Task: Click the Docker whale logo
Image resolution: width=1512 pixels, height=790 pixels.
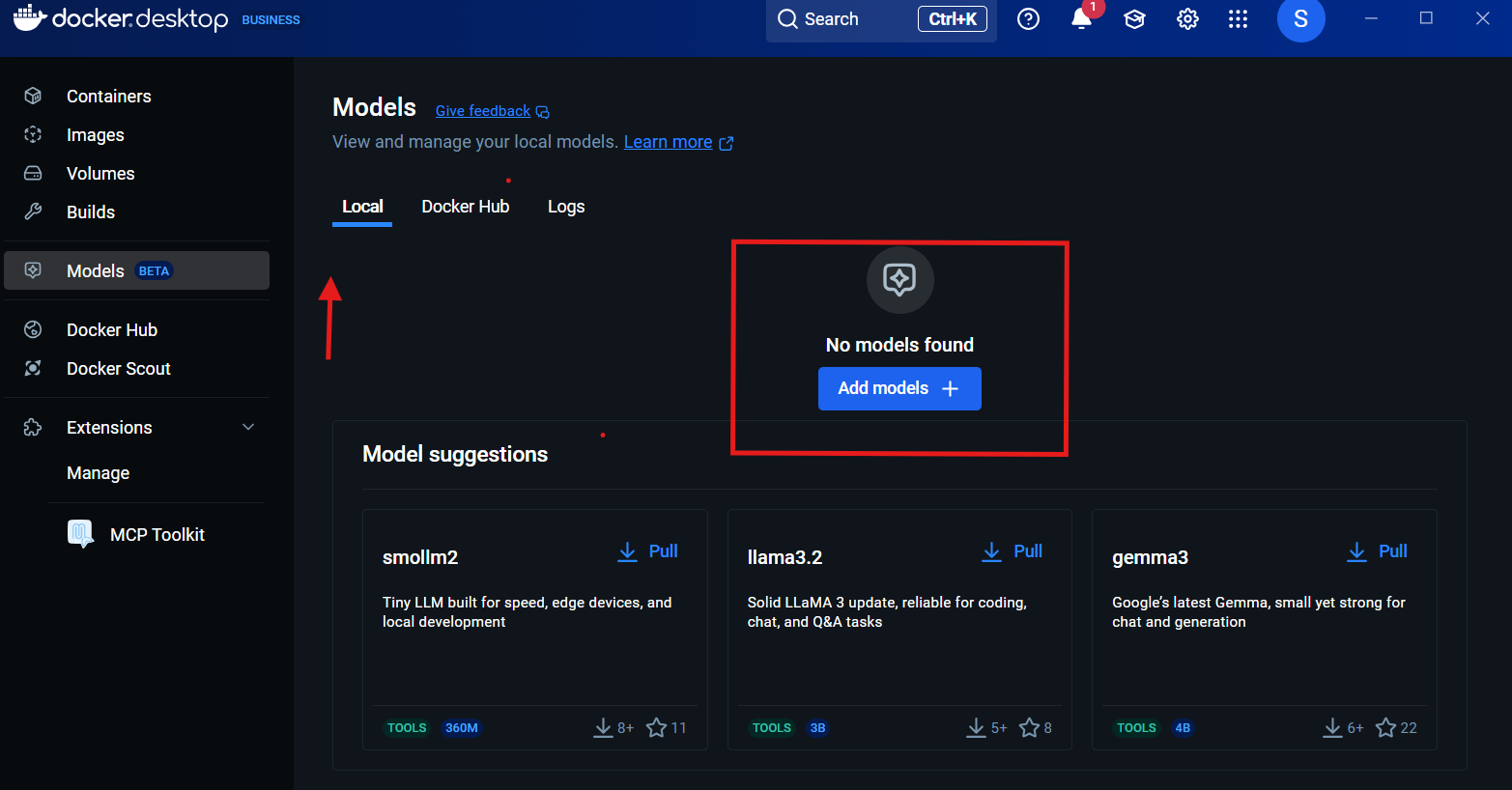Action: tap(30, 17)
